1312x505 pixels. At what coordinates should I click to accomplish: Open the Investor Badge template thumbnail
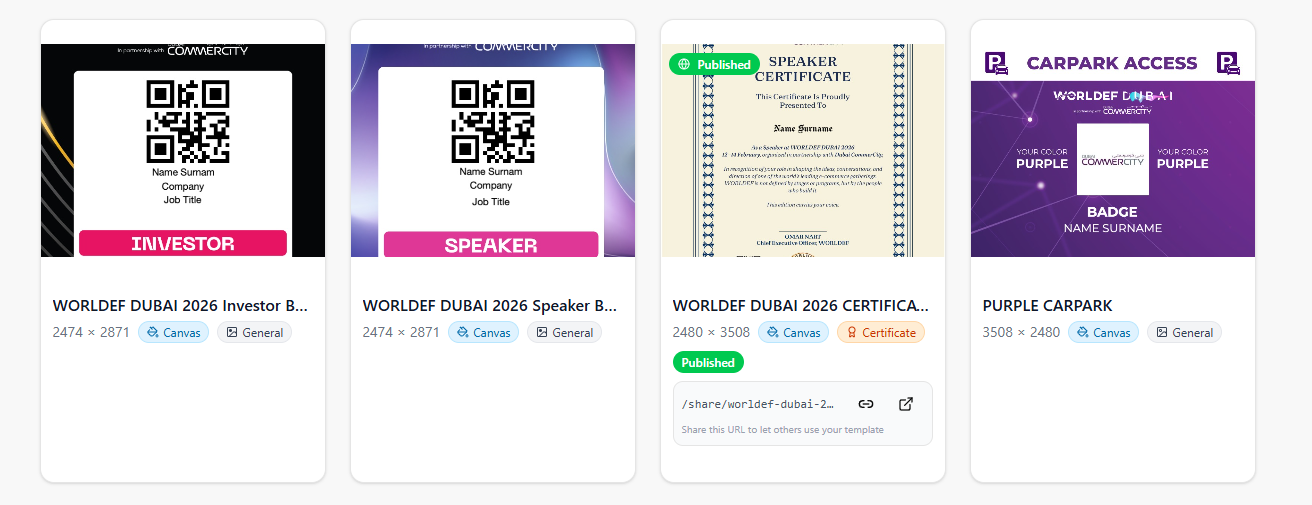183,150
